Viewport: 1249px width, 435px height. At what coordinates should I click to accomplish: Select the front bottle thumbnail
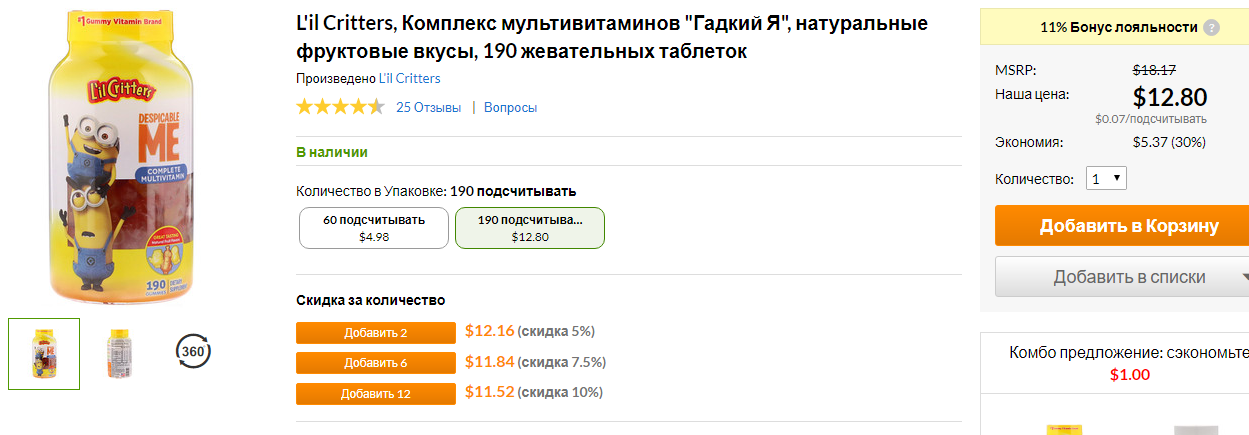click(x=44, y=353)
